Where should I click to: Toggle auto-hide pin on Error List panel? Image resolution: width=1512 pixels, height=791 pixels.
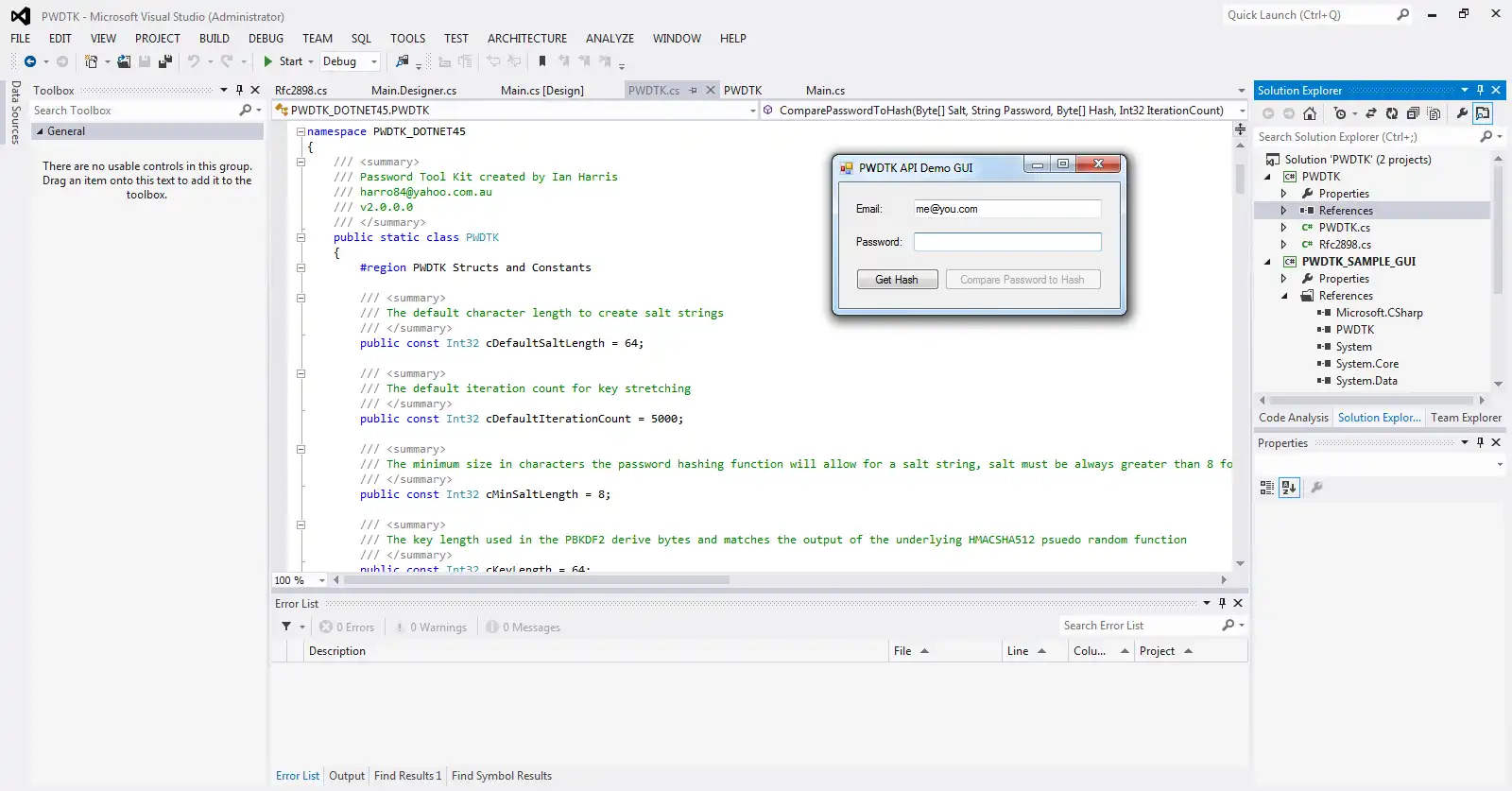click(1222, 603)
